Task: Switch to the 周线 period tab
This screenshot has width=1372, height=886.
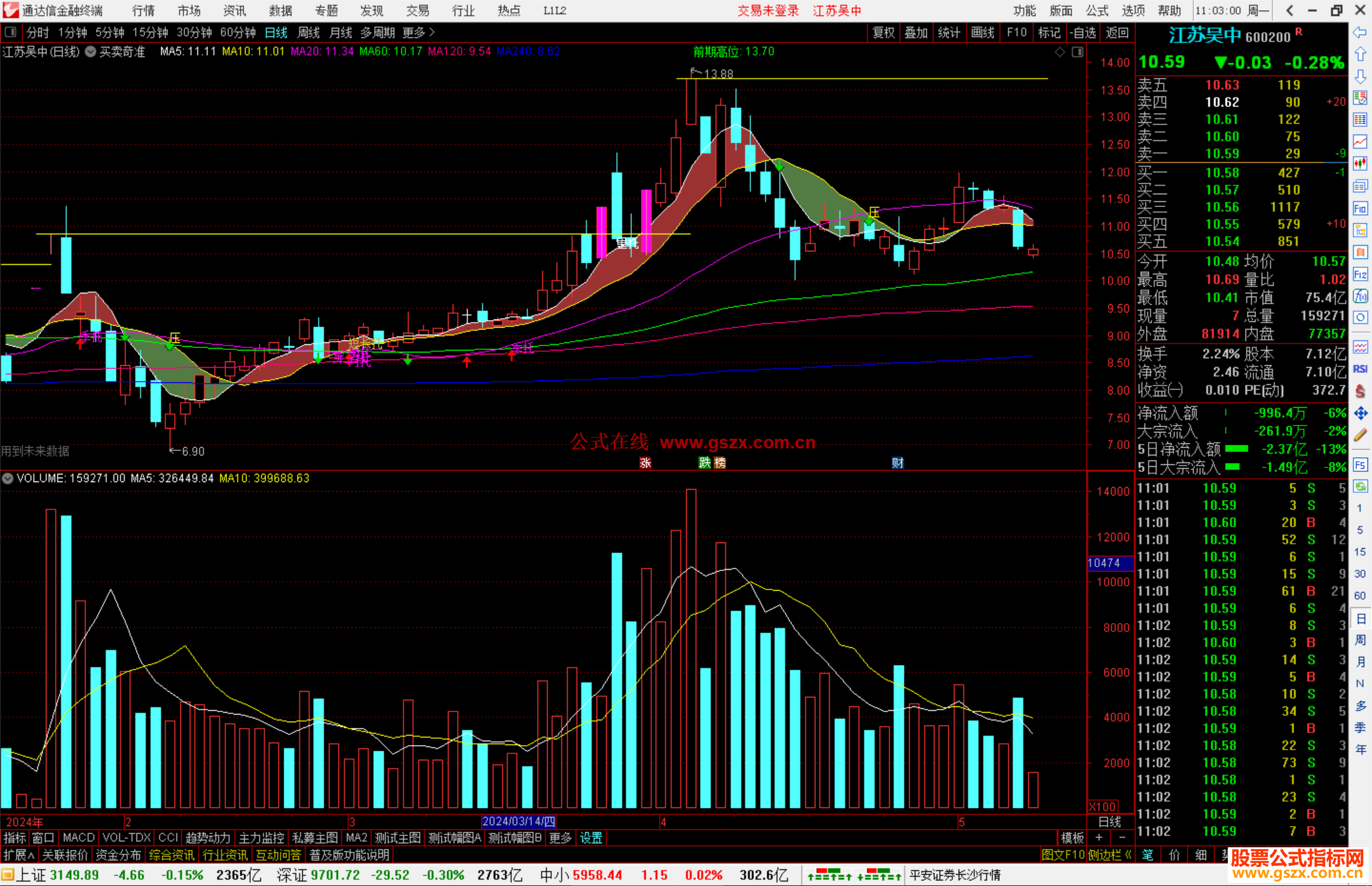Action: (x=309, y=32)
